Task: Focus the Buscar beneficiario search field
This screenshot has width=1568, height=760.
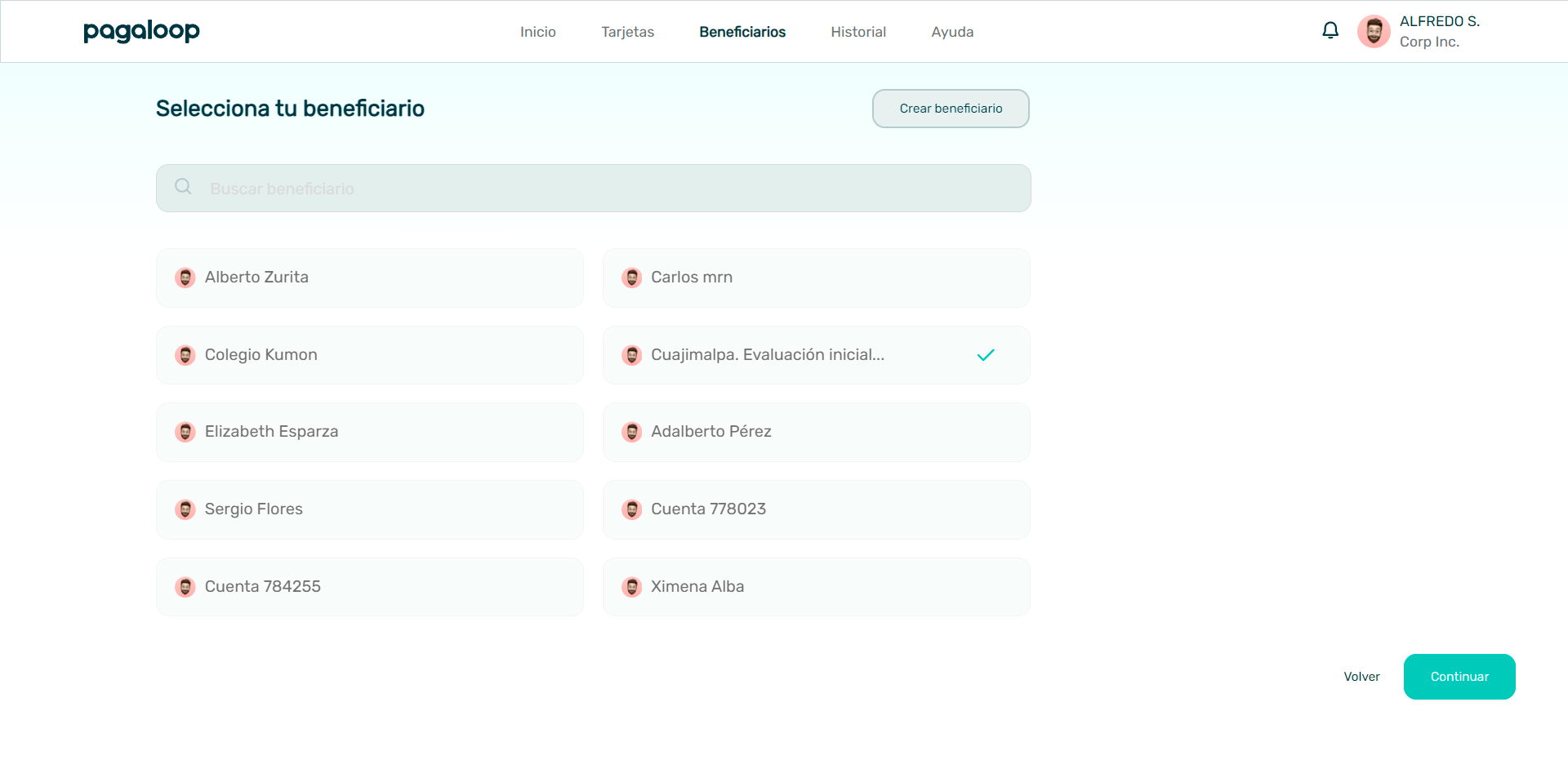Action: tap(604, 189)
